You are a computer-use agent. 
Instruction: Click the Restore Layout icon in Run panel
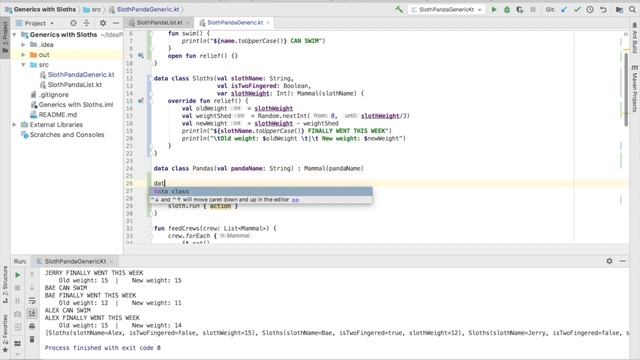(18, 344)
